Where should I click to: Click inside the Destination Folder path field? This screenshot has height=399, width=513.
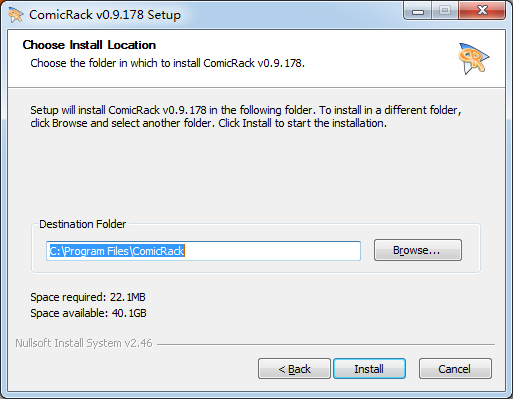coord(203,251)
